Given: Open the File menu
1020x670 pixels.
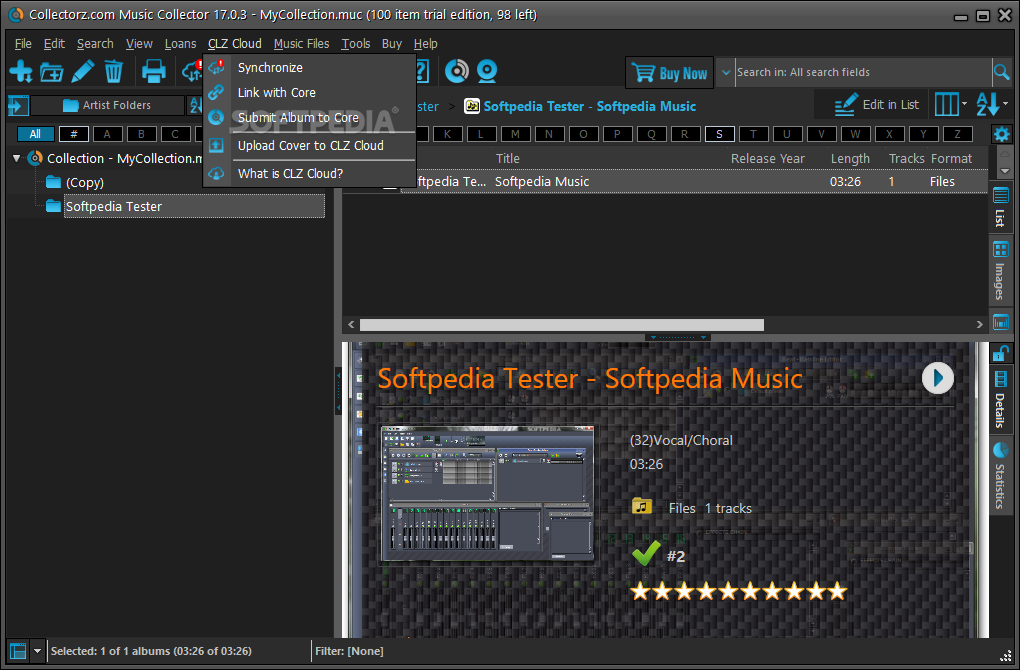Looking at the screenshot, I should coord(23,44).
